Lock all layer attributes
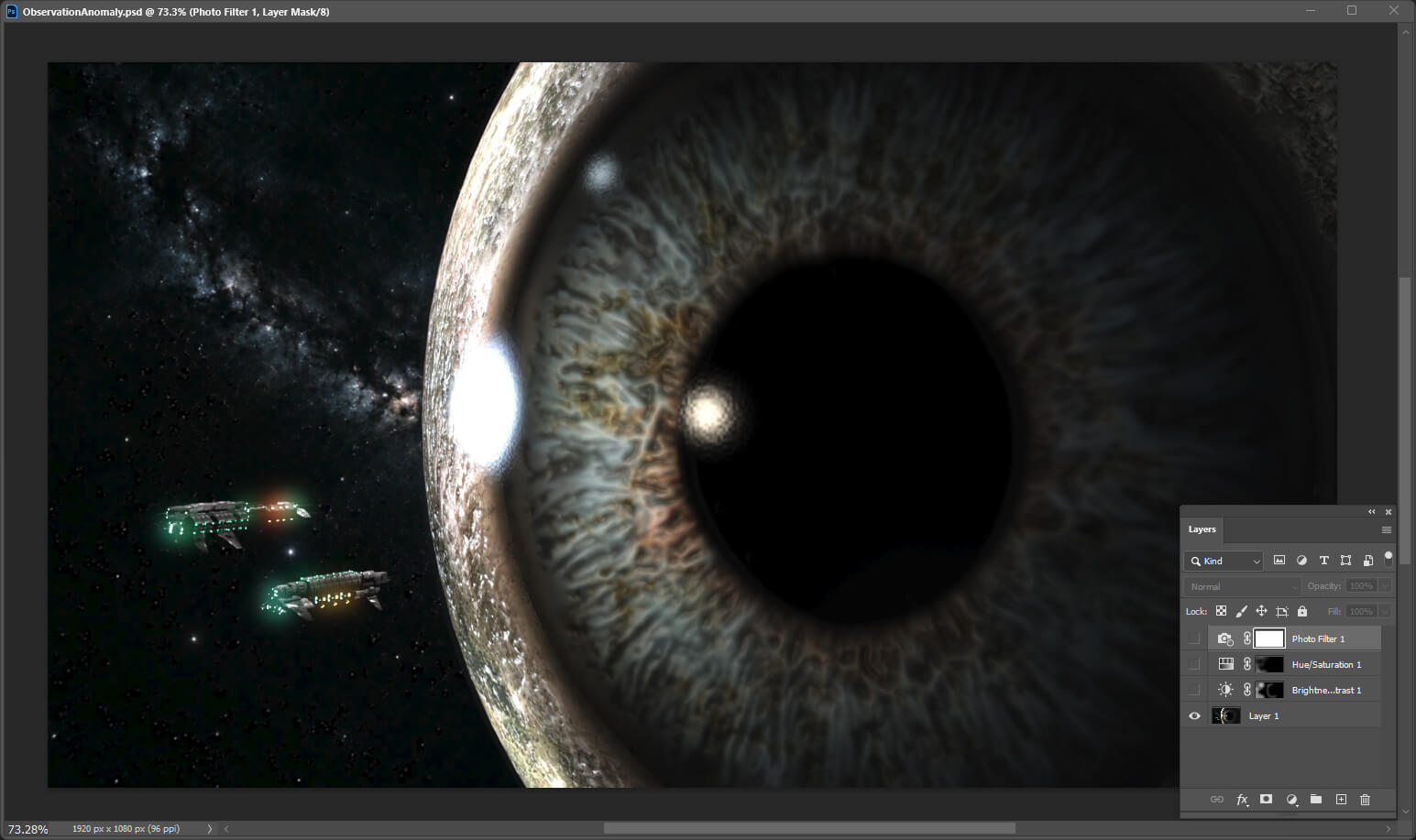Viewport: 1416px width, 840px height. pos(1302,611)
